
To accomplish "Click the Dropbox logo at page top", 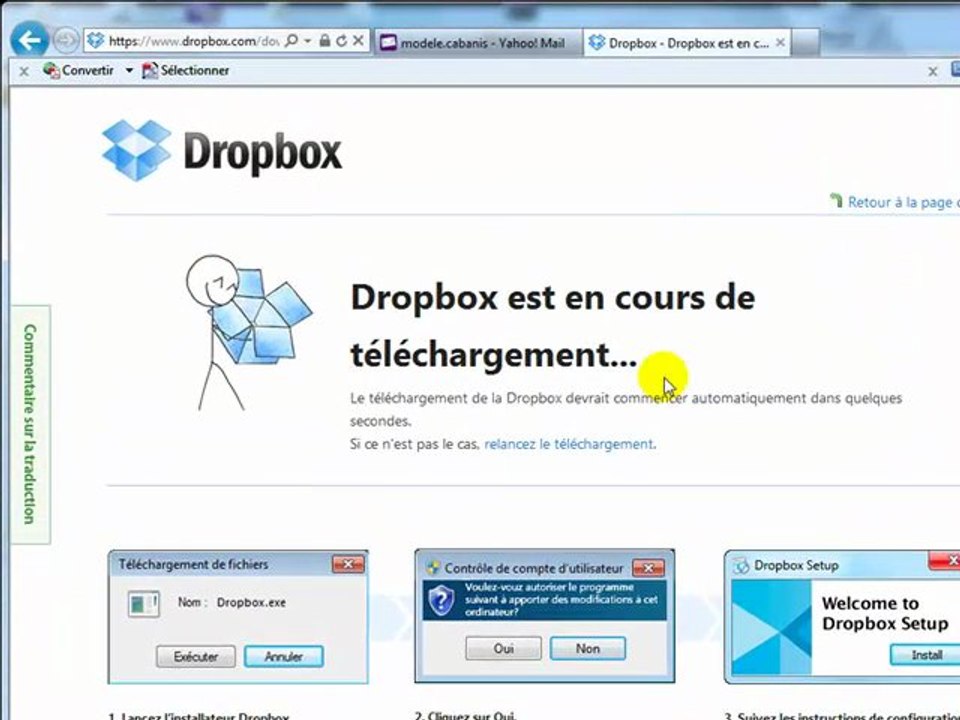I will [x=222, y=151].
